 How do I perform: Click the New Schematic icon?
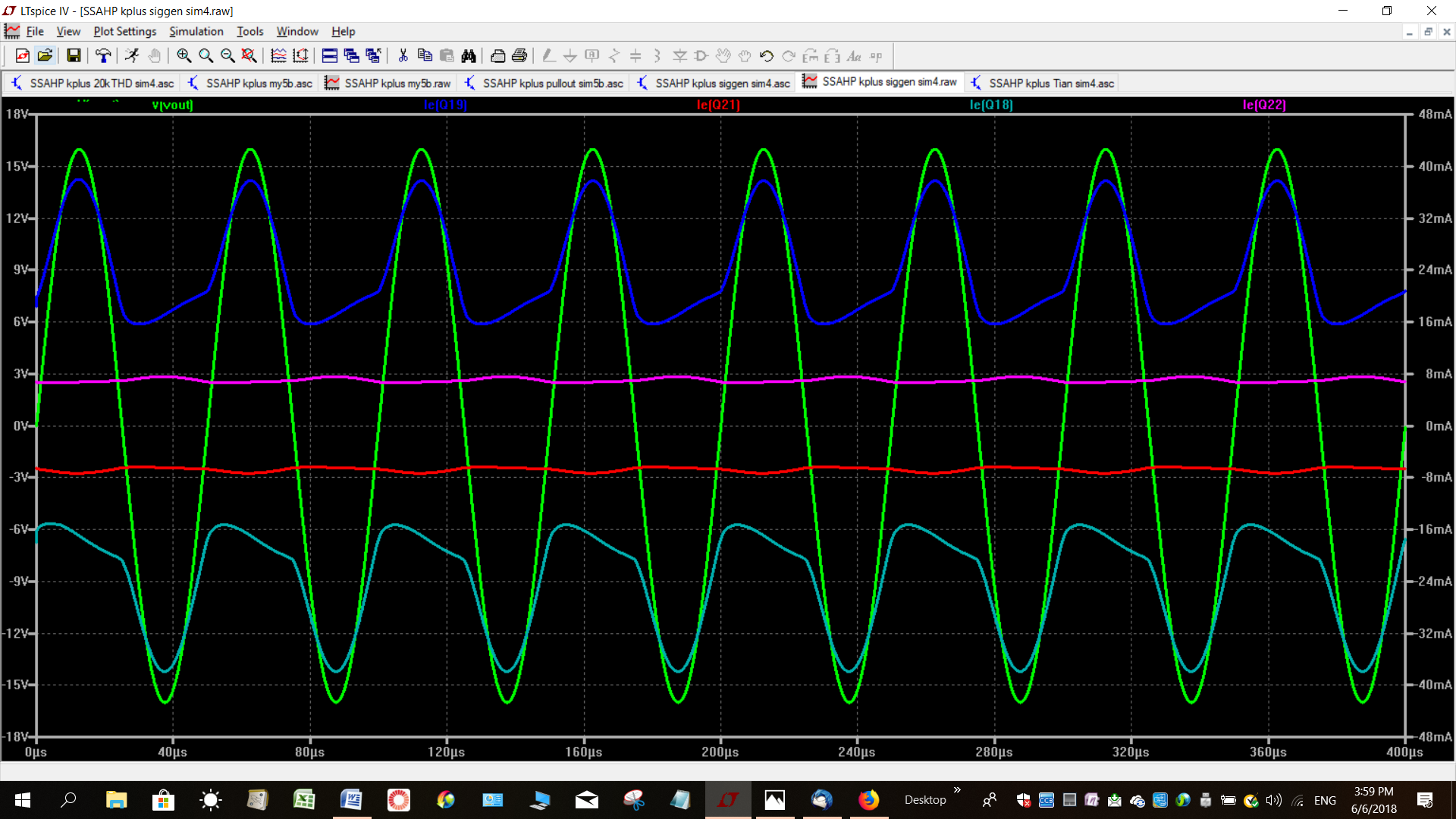point(23,55)
